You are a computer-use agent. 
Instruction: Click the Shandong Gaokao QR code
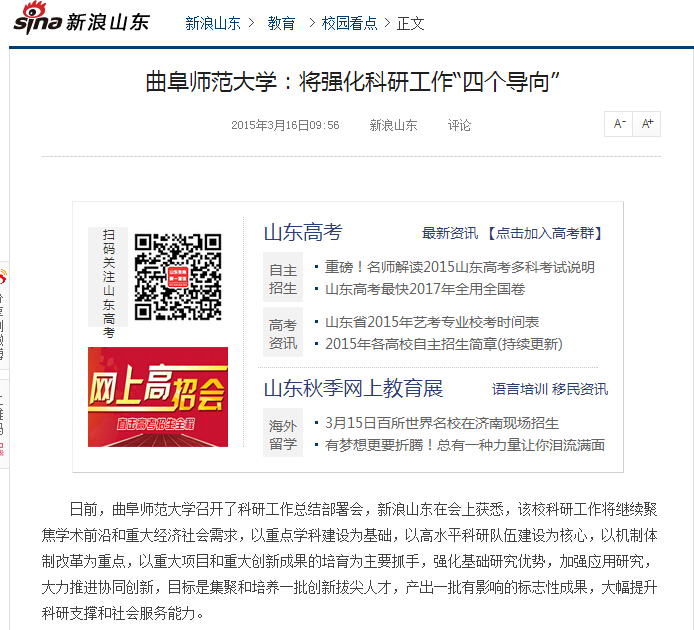coord(177,277)
